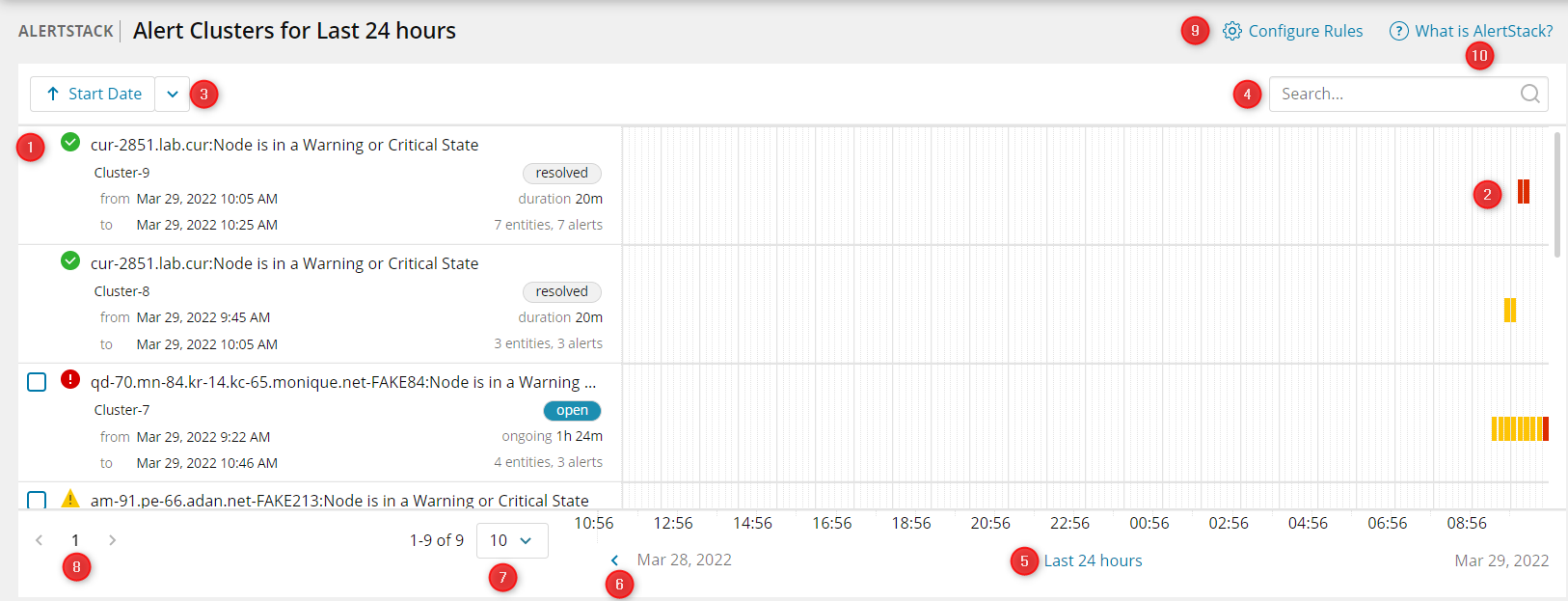The width and height of the screenshot is (1568, 601).
Task: Click the What is AlertStack help icon
Action: click(1398, 31)
